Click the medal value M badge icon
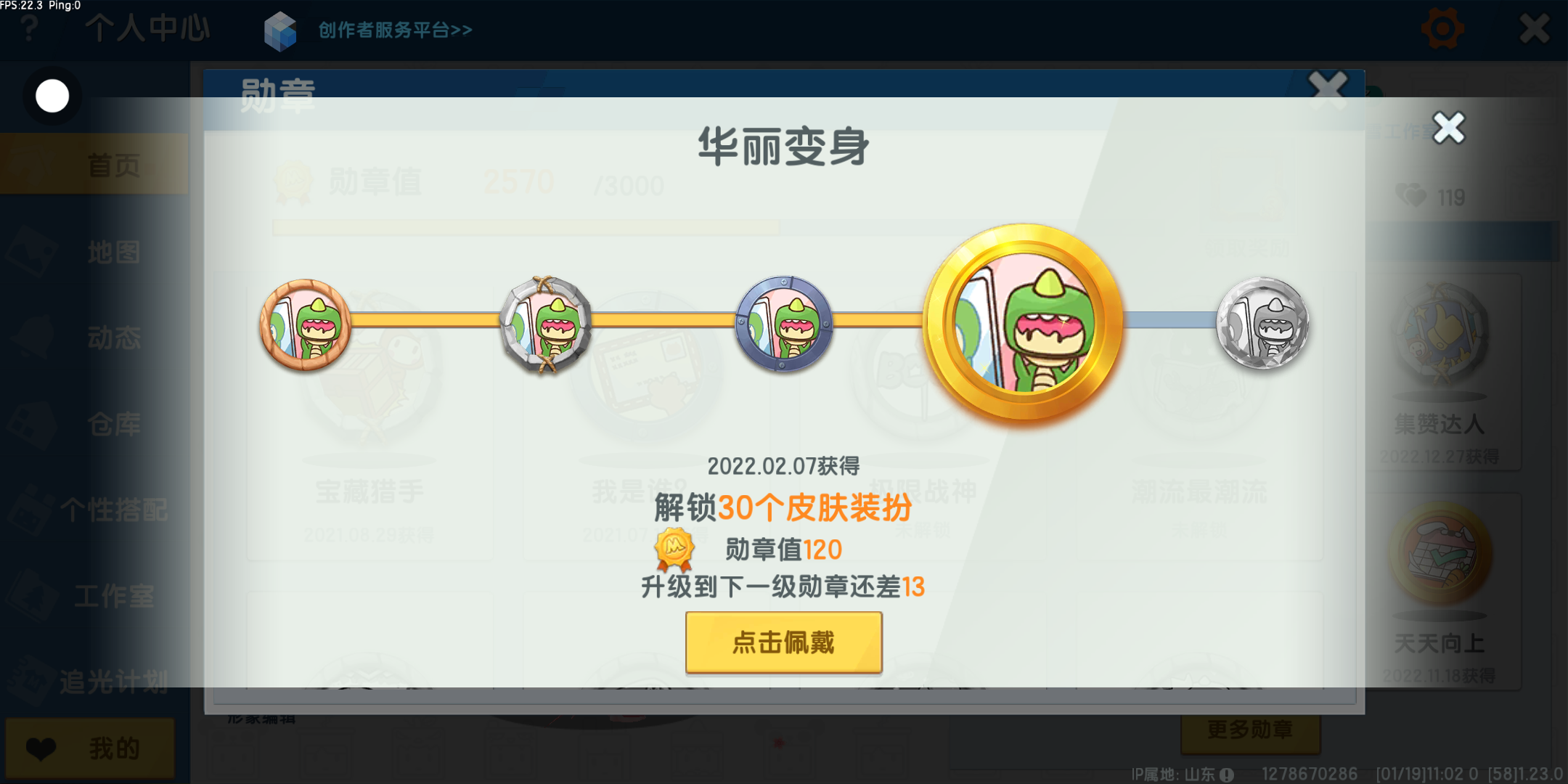1568x784 pixels. click(x=674, y=550)
